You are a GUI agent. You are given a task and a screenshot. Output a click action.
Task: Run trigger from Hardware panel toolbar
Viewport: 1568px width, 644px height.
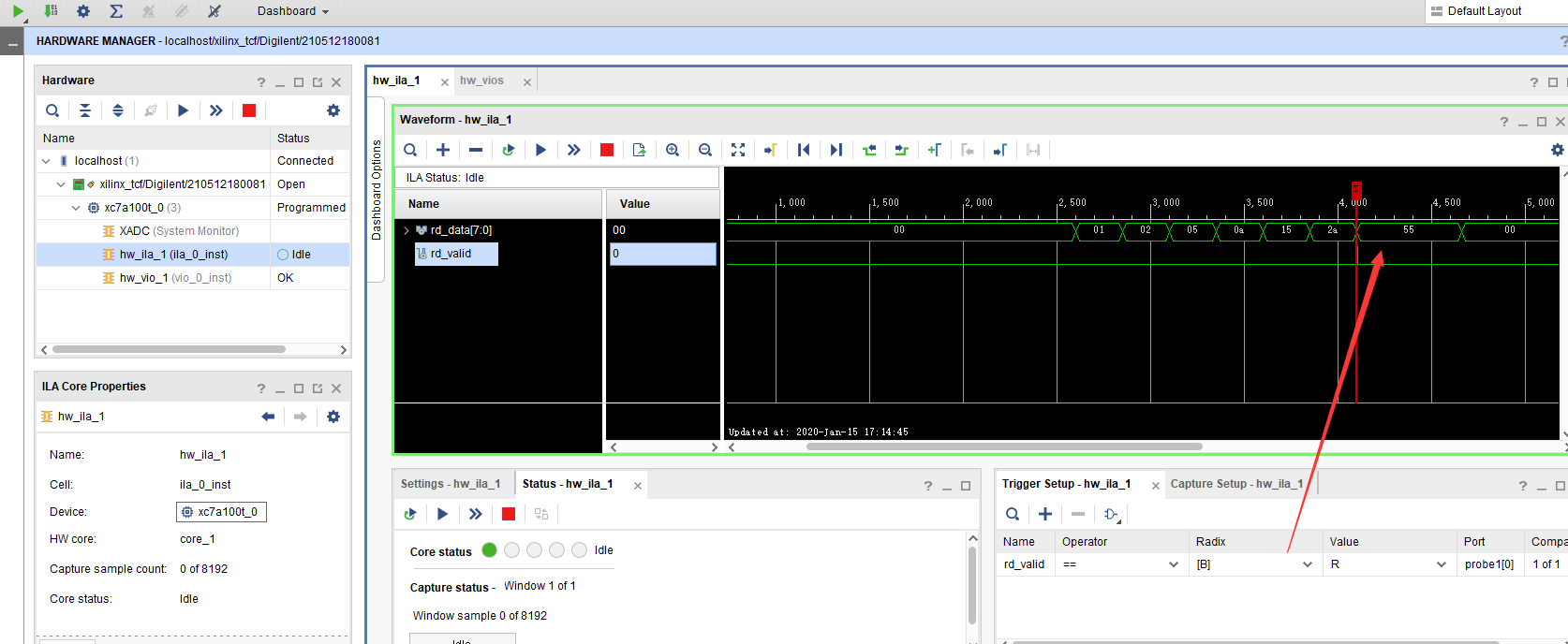(x=184, y=110)
